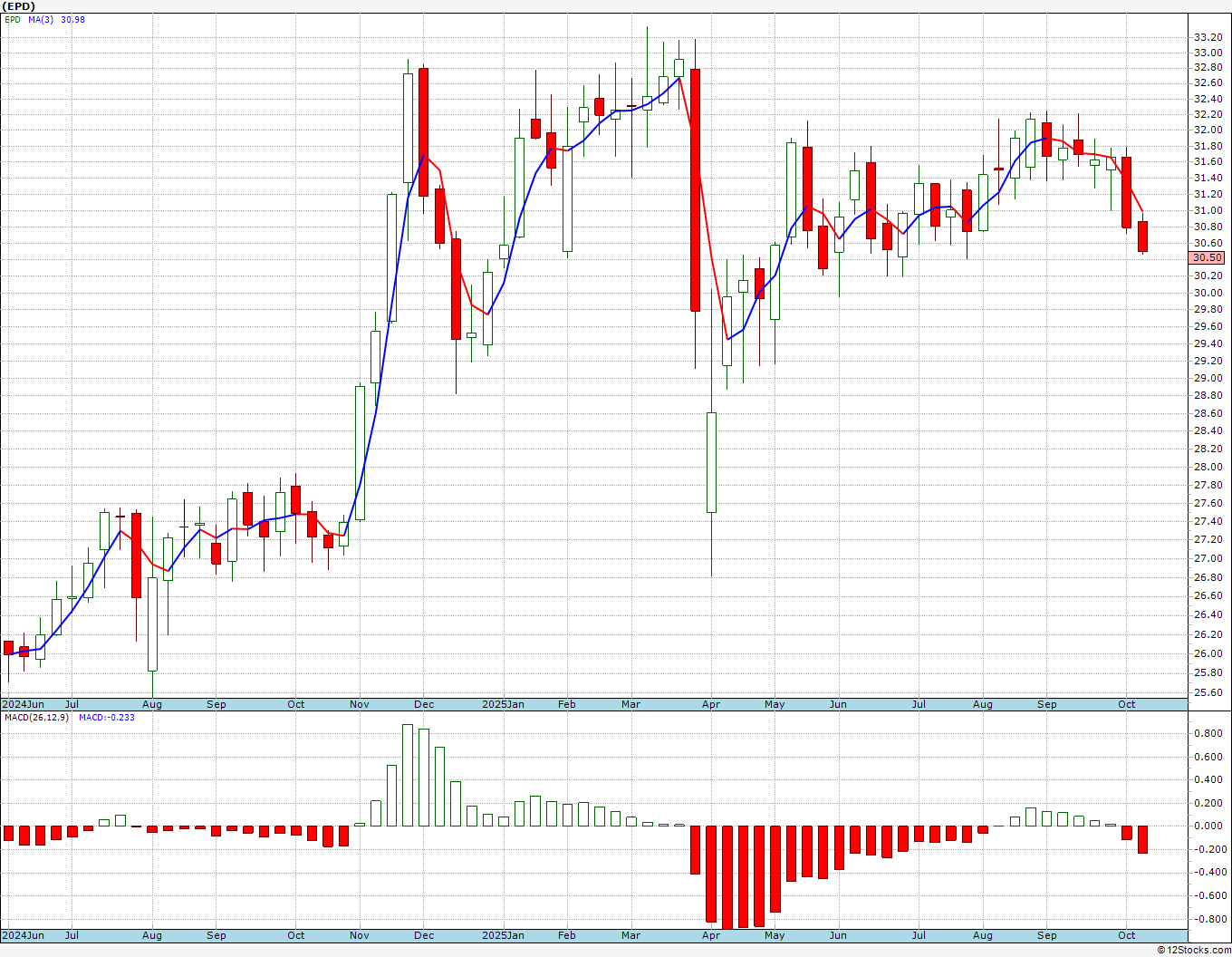This screenshot has width=1232, height=957.
Task: Click Apr on the MACD panel date axis
Action: coord(711,935)
